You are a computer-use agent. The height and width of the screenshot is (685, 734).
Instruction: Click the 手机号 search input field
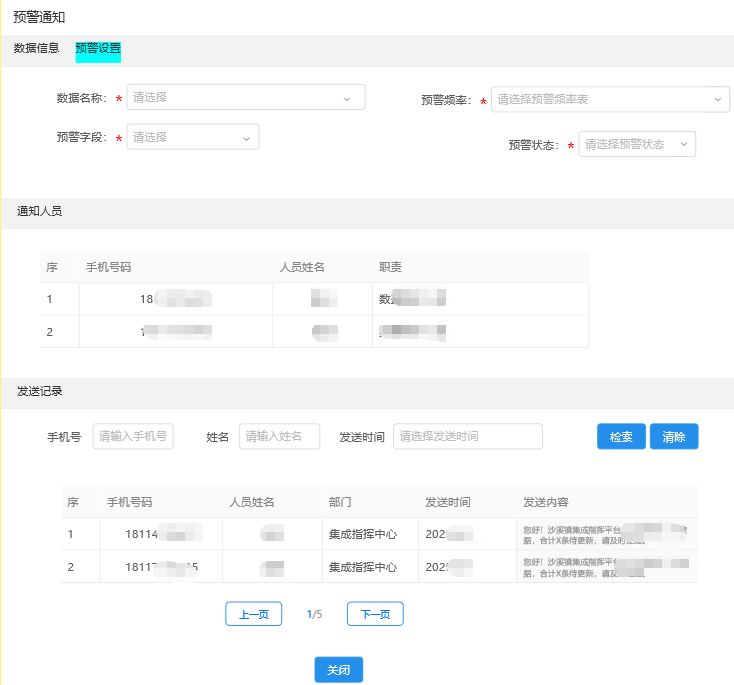133,436
